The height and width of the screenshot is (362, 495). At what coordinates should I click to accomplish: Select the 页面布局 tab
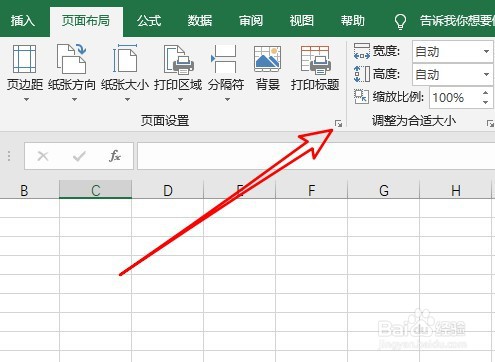pos(86,21)
